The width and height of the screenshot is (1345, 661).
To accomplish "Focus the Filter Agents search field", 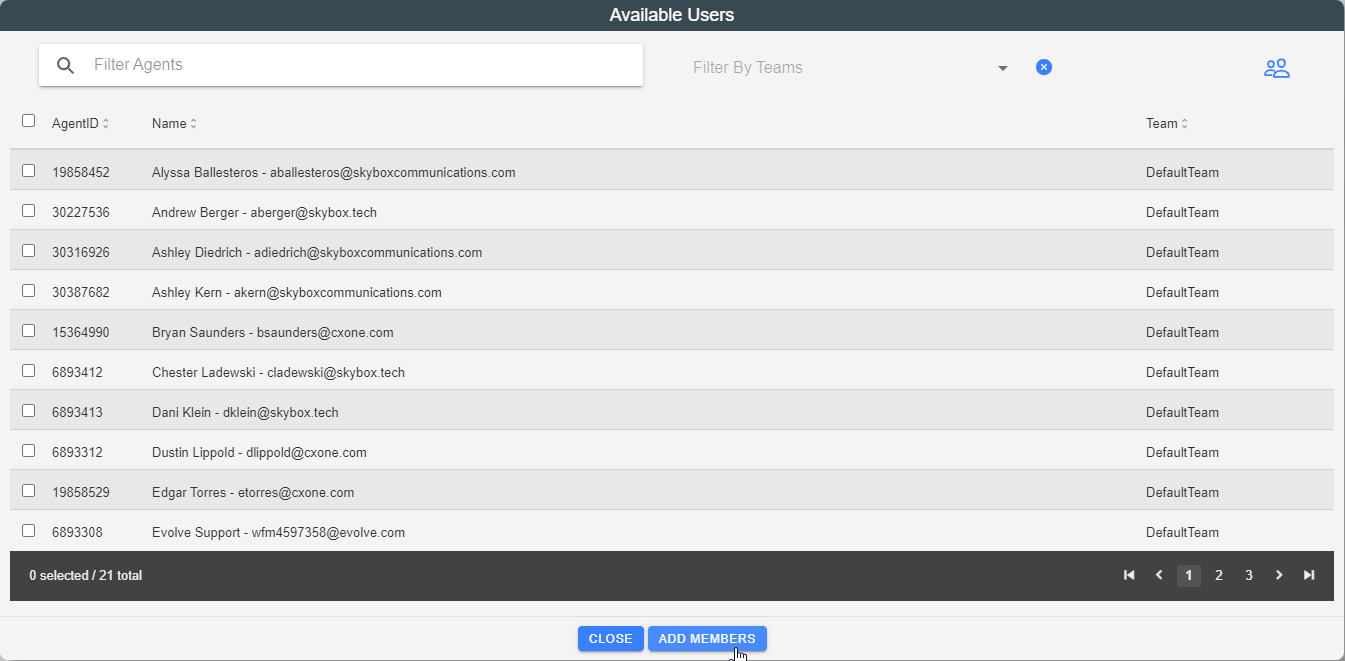I will [x=360, y=65].
